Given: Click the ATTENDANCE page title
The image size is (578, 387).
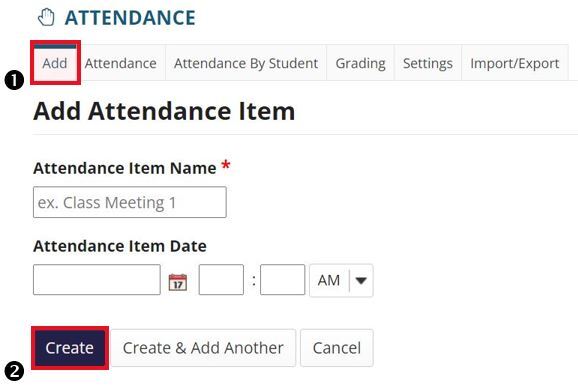Looking at the screenshot, I should (130, 18).
